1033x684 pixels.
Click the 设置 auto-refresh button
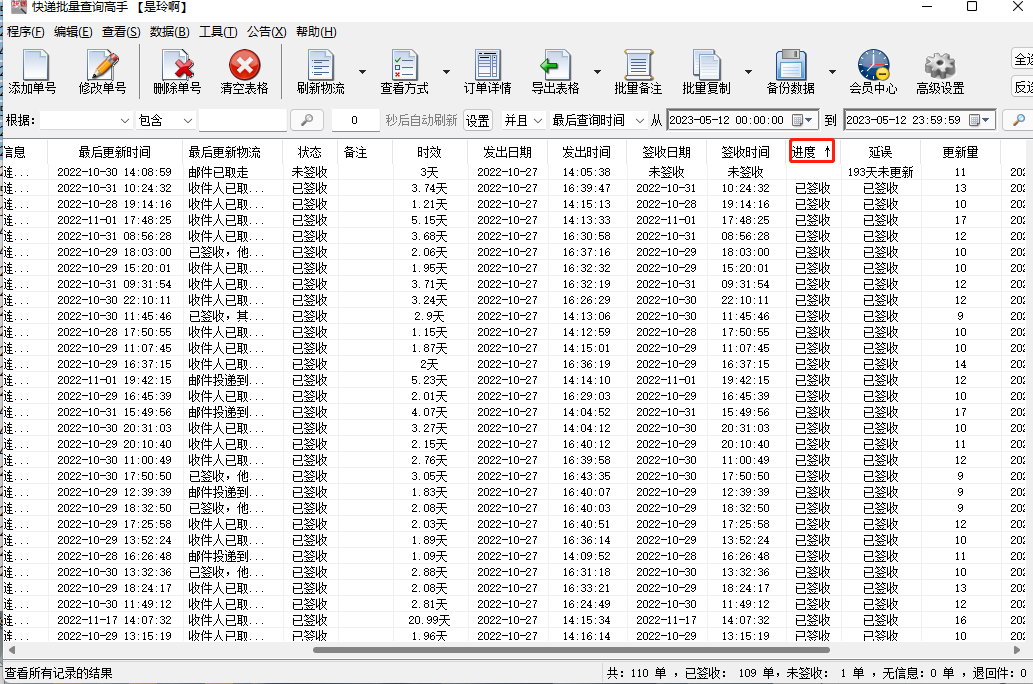click(478, 121)
